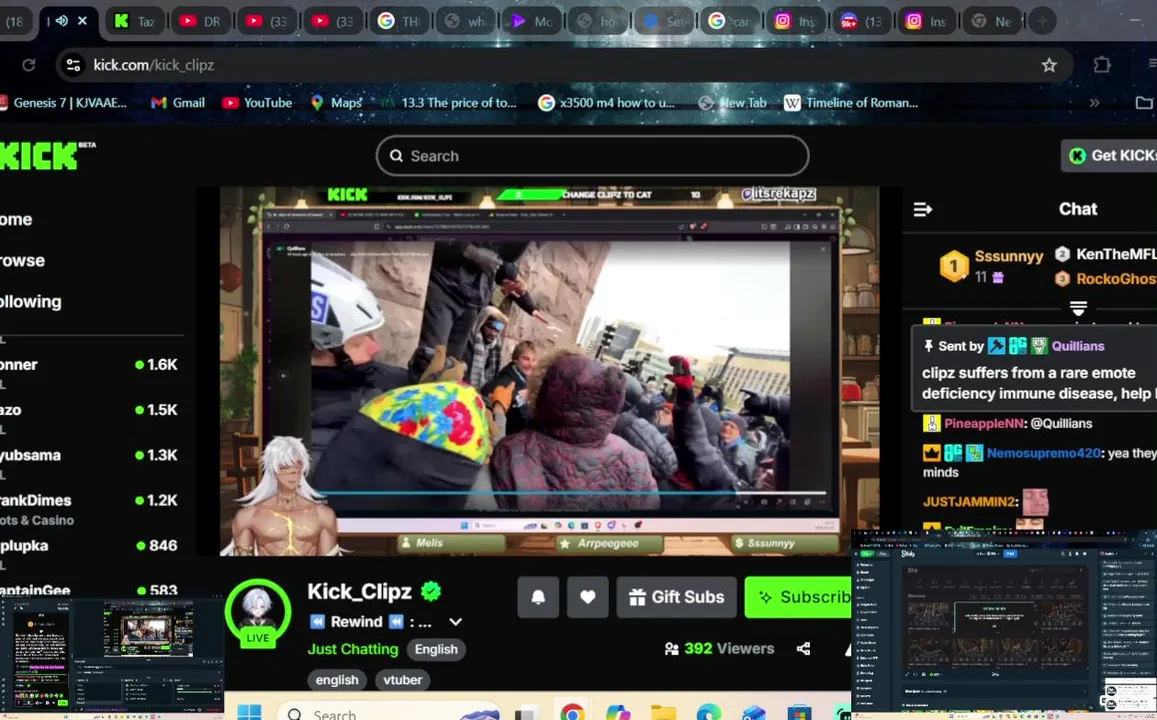The image size is (1157, 720).
Task: Click Quillians username in pinned message
Action: tap(1078, 346)
